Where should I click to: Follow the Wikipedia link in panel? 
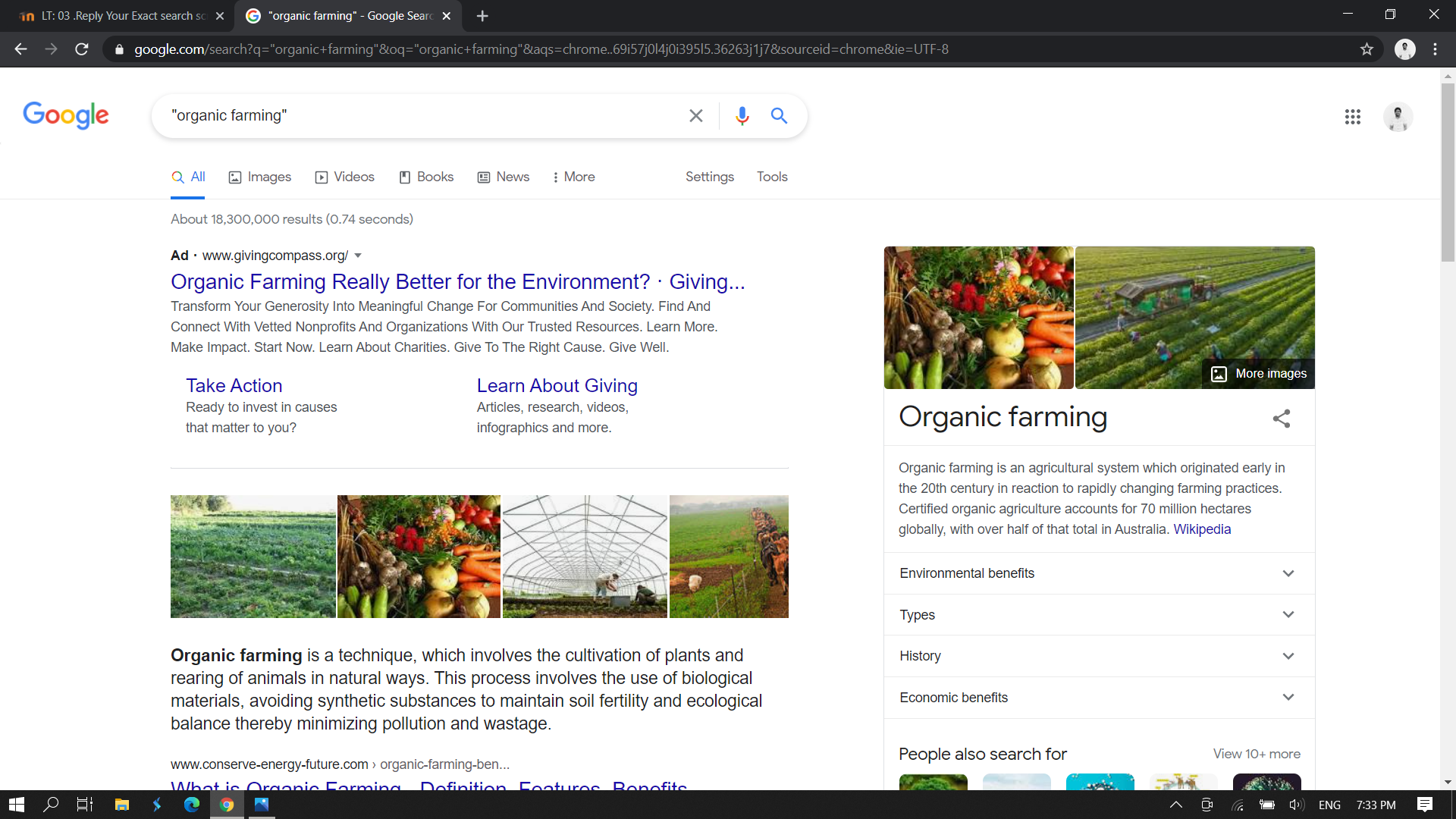pos(1202,529)
